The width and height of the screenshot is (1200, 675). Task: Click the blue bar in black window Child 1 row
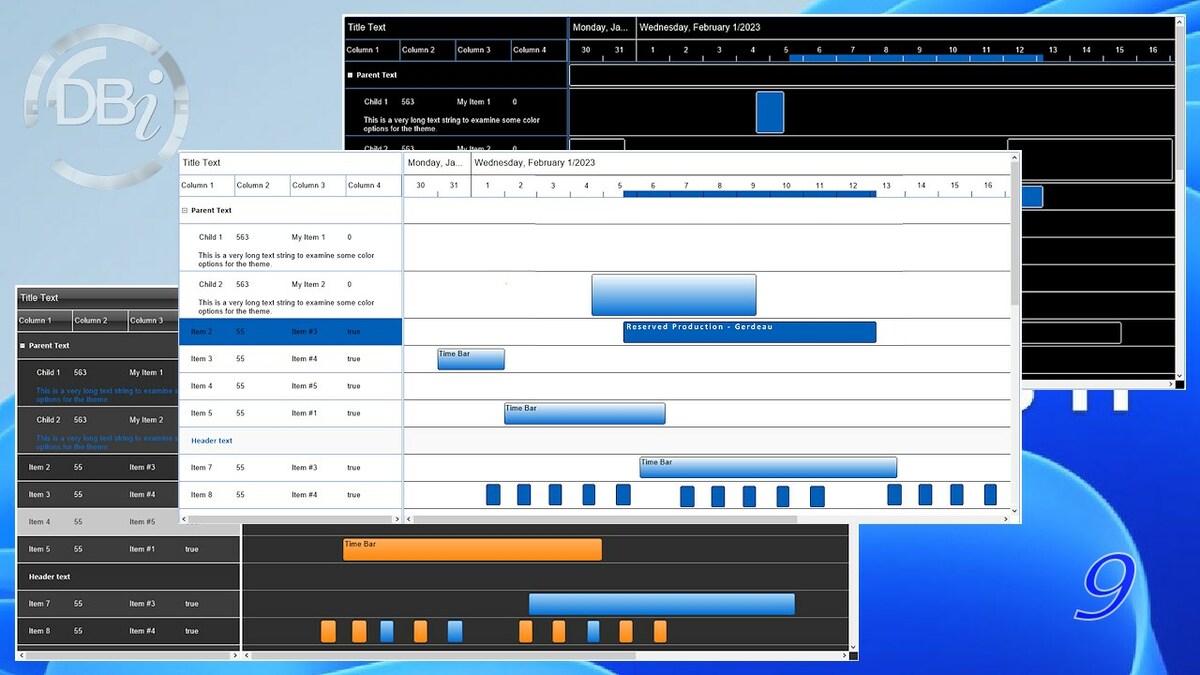[x=770, y=112]
